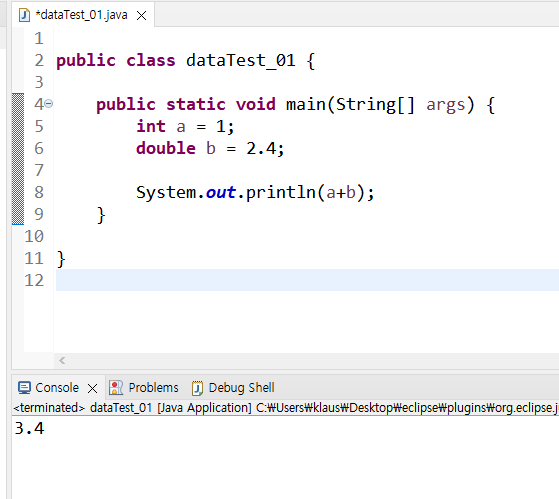
Task: Click 'main' method name on line 4
Action: [x=306, y=104]
